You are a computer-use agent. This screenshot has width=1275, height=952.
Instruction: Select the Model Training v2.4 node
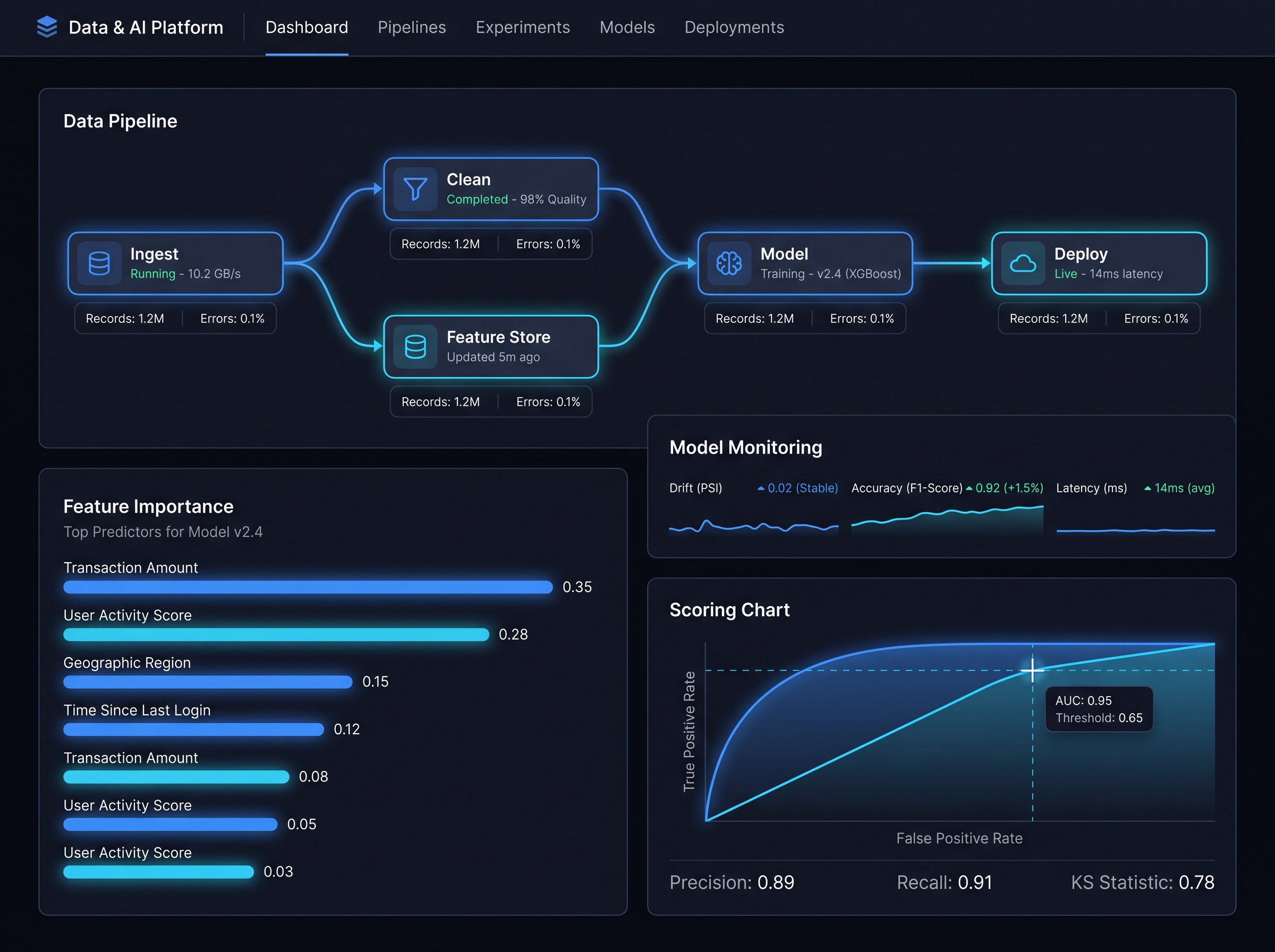point(805,263)
